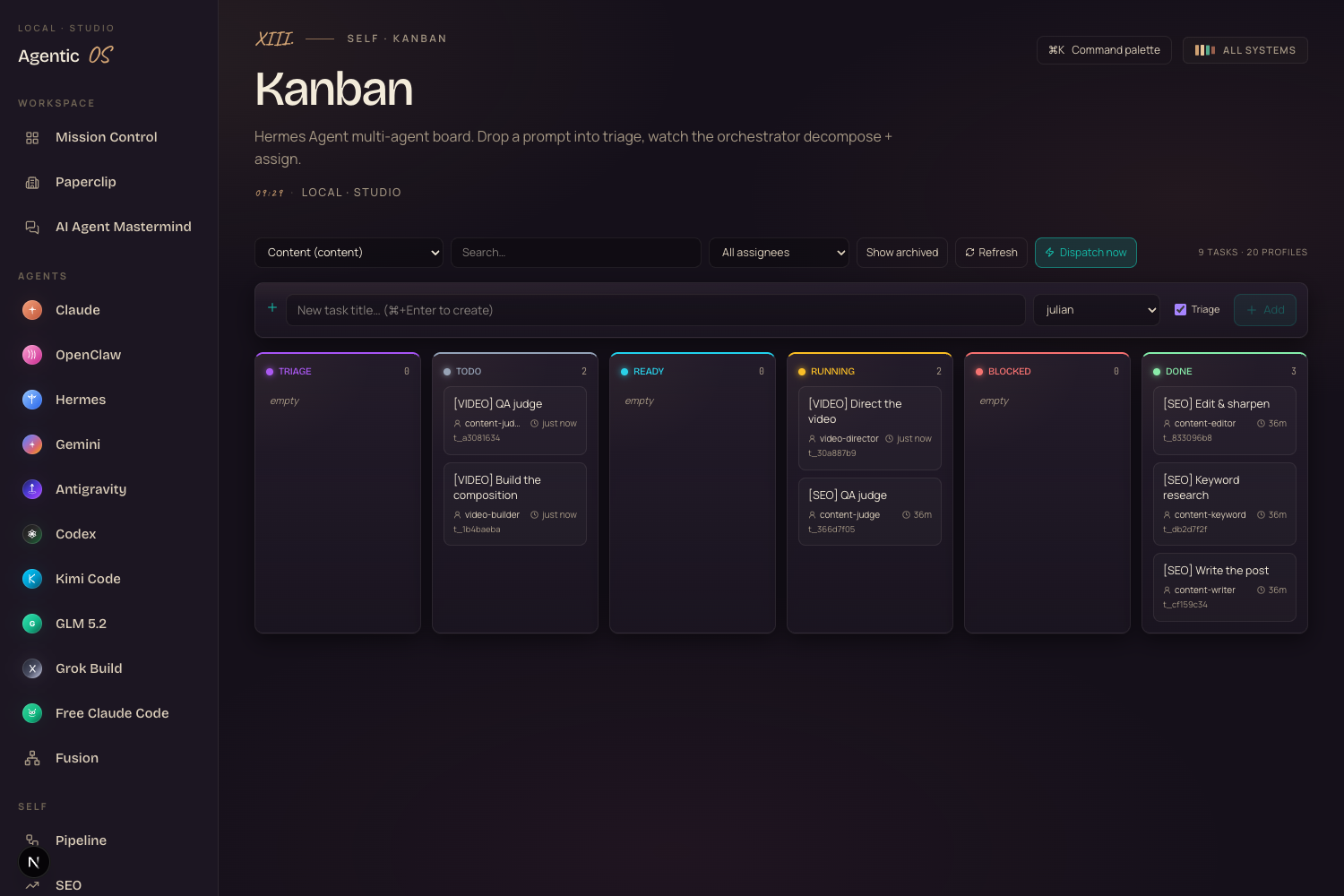Open the Command palette button

pos(1104,50)
